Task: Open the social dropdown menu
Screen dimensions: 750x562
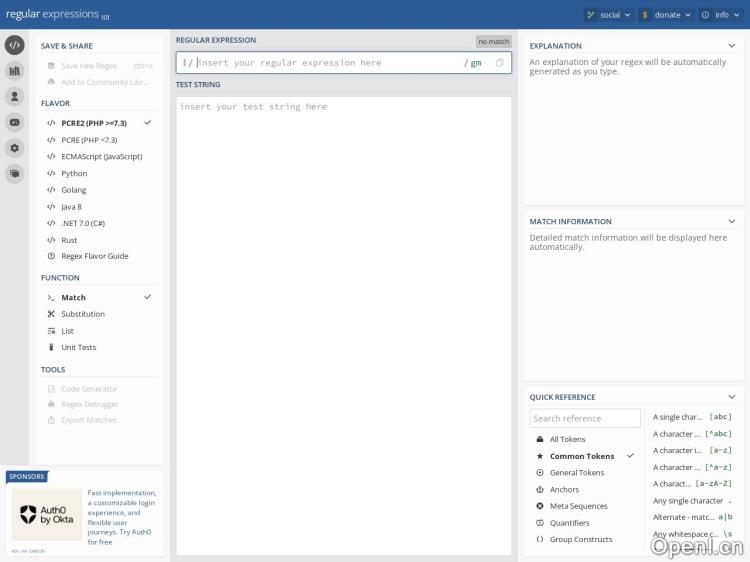Action: (609, 15)
